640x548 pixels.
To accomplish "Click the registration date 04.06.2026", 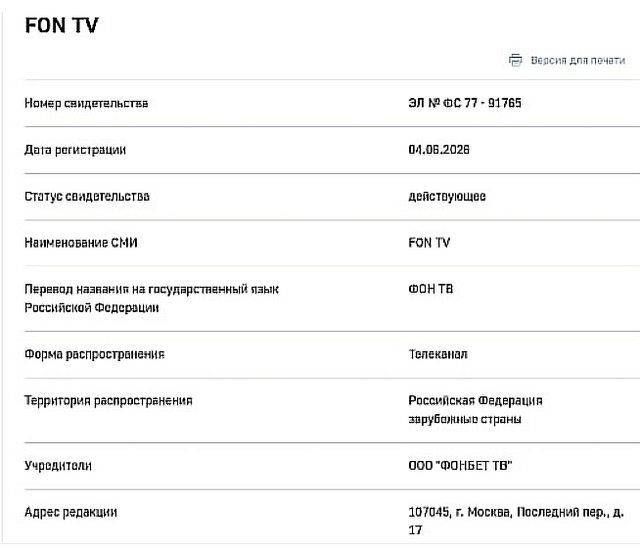I will (439, 150).
